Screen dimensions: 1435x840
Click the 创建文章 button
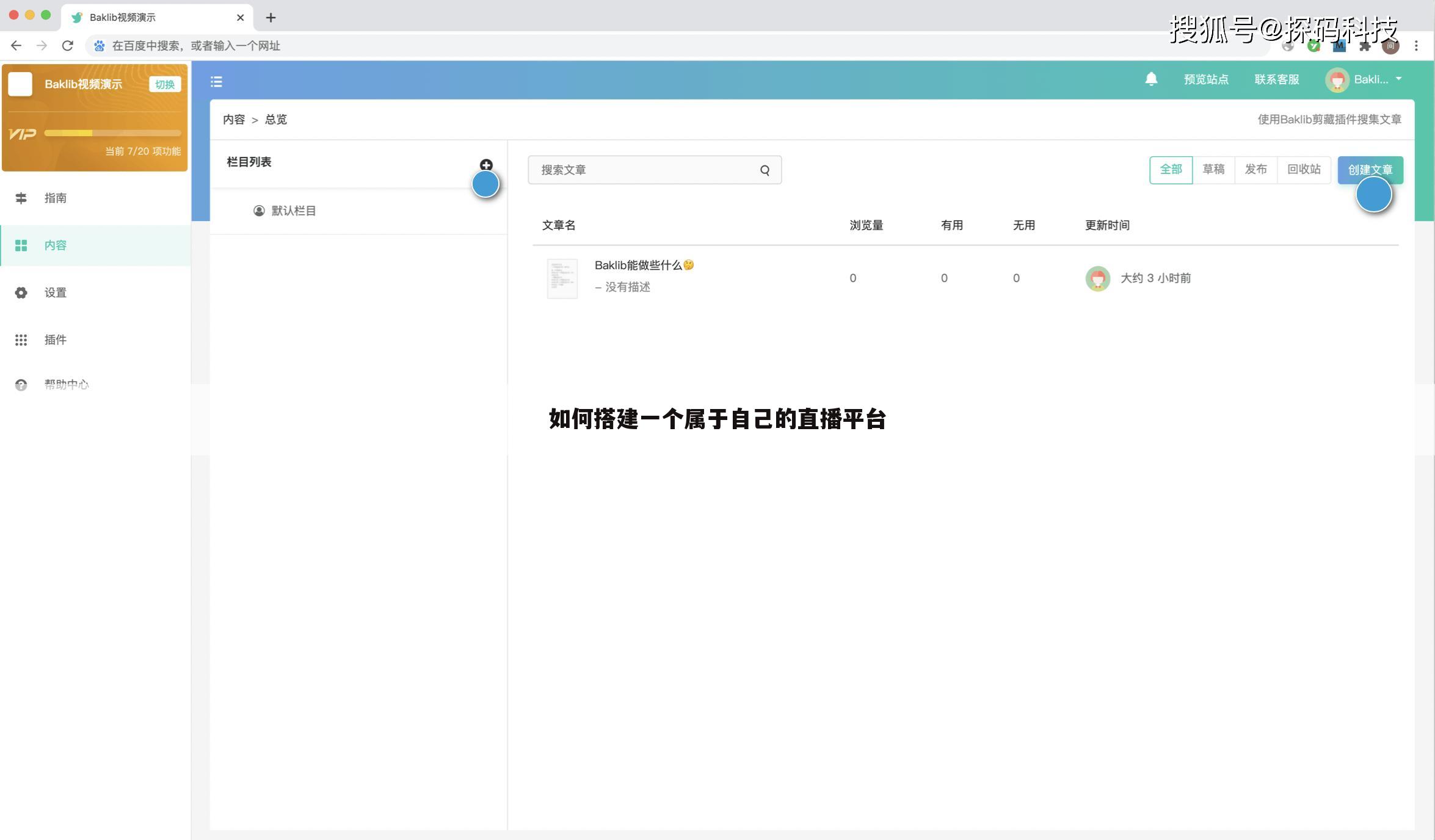[1370, 170]
